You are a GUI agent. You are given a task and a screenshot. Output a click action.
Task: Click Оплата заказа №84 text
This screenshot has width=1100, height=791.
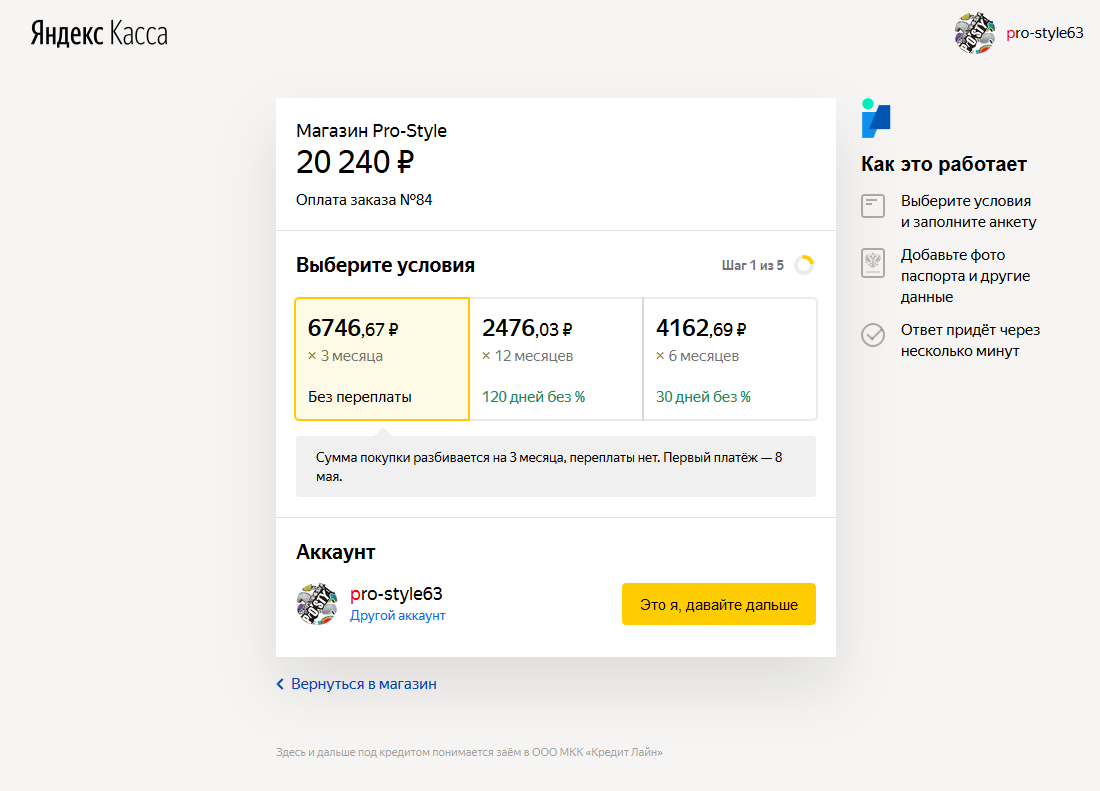364,200
